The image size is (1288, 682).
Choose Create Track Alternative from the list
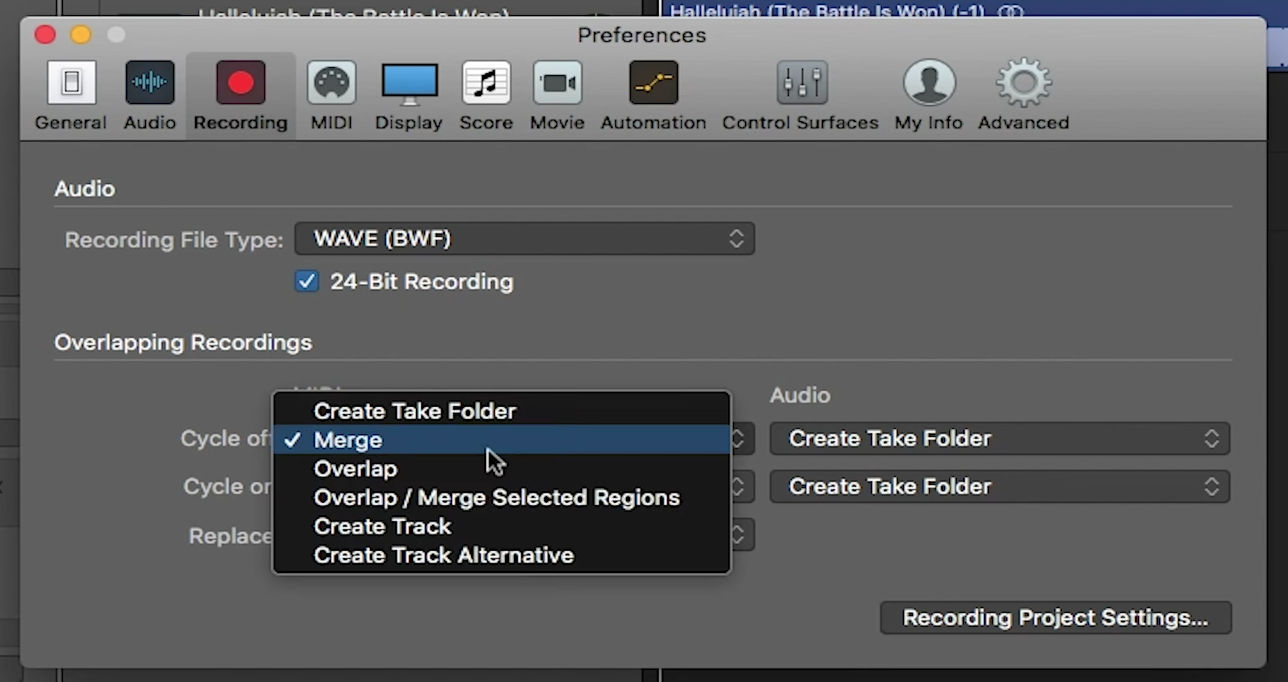(x=443, y=555)
